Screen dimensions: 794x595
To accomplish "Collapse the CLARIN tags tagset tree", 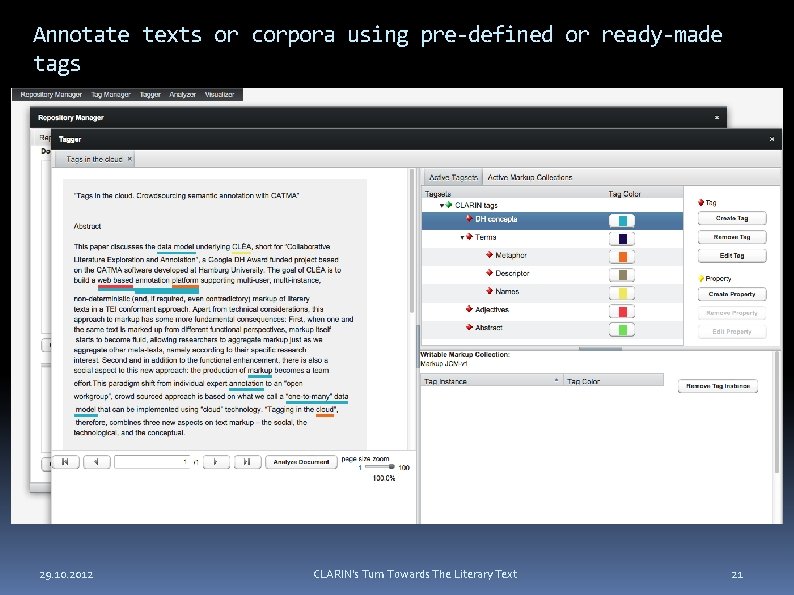I will (442, 206).
